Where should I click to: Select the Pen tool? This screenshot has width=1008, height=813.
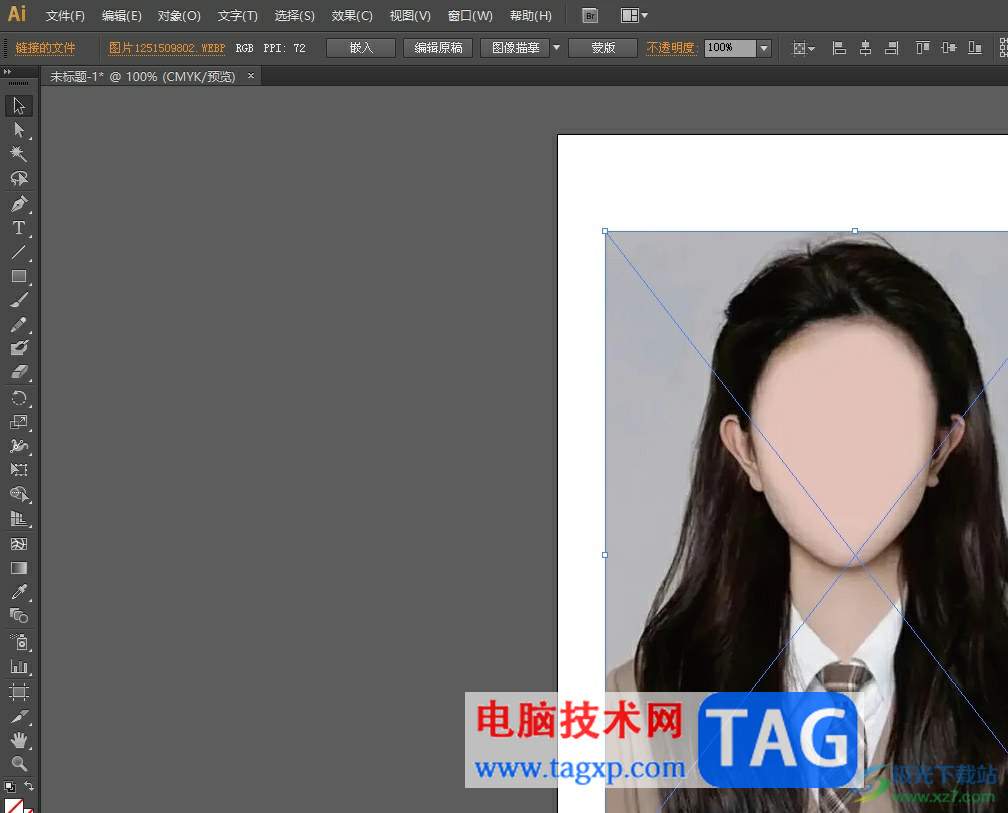[19, 204]
